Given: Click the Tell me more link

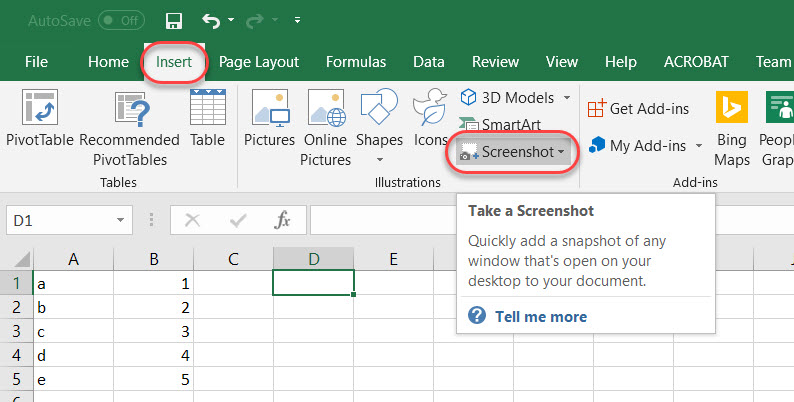Looking at the screenshot, I should coord(541,316).
